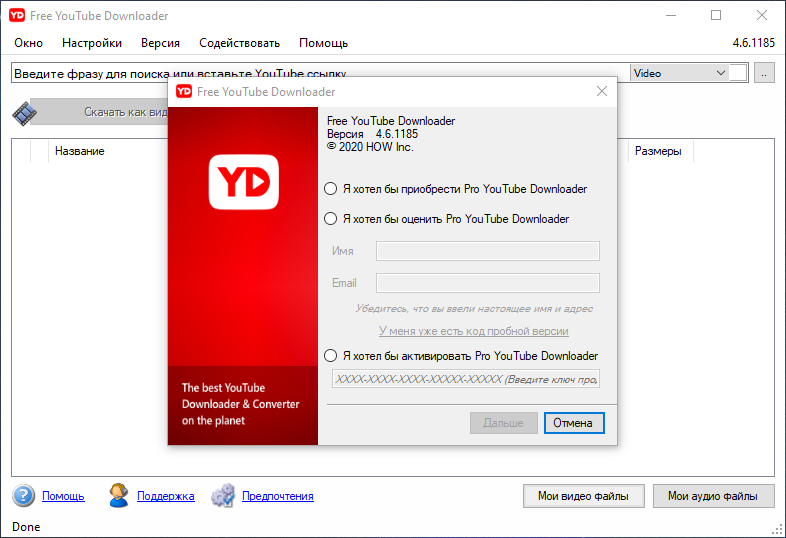Open the Версия menu

point(160,43)
